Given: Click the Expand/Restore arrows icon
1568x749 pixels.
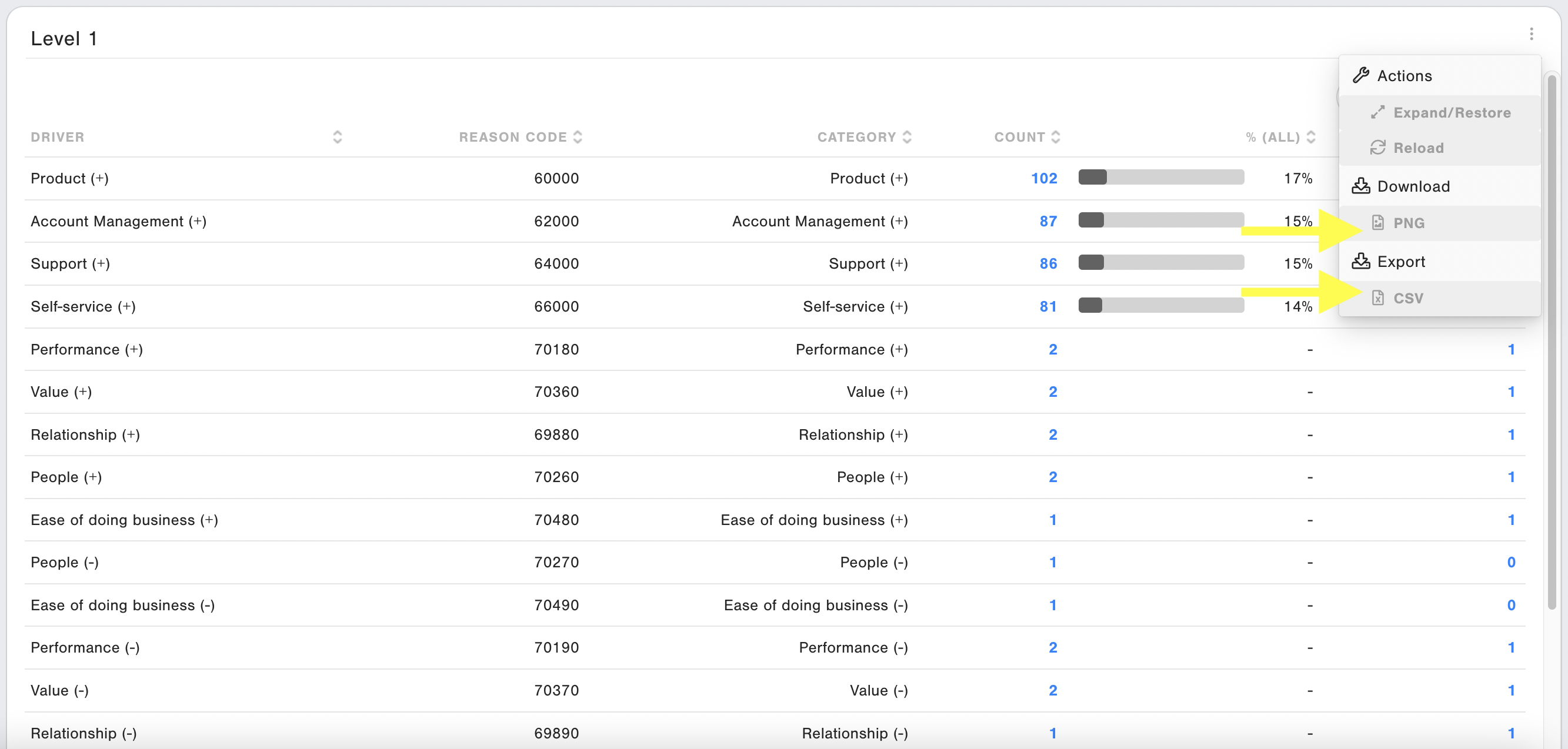Looking at the screenshot, I should coord(1377,112).
